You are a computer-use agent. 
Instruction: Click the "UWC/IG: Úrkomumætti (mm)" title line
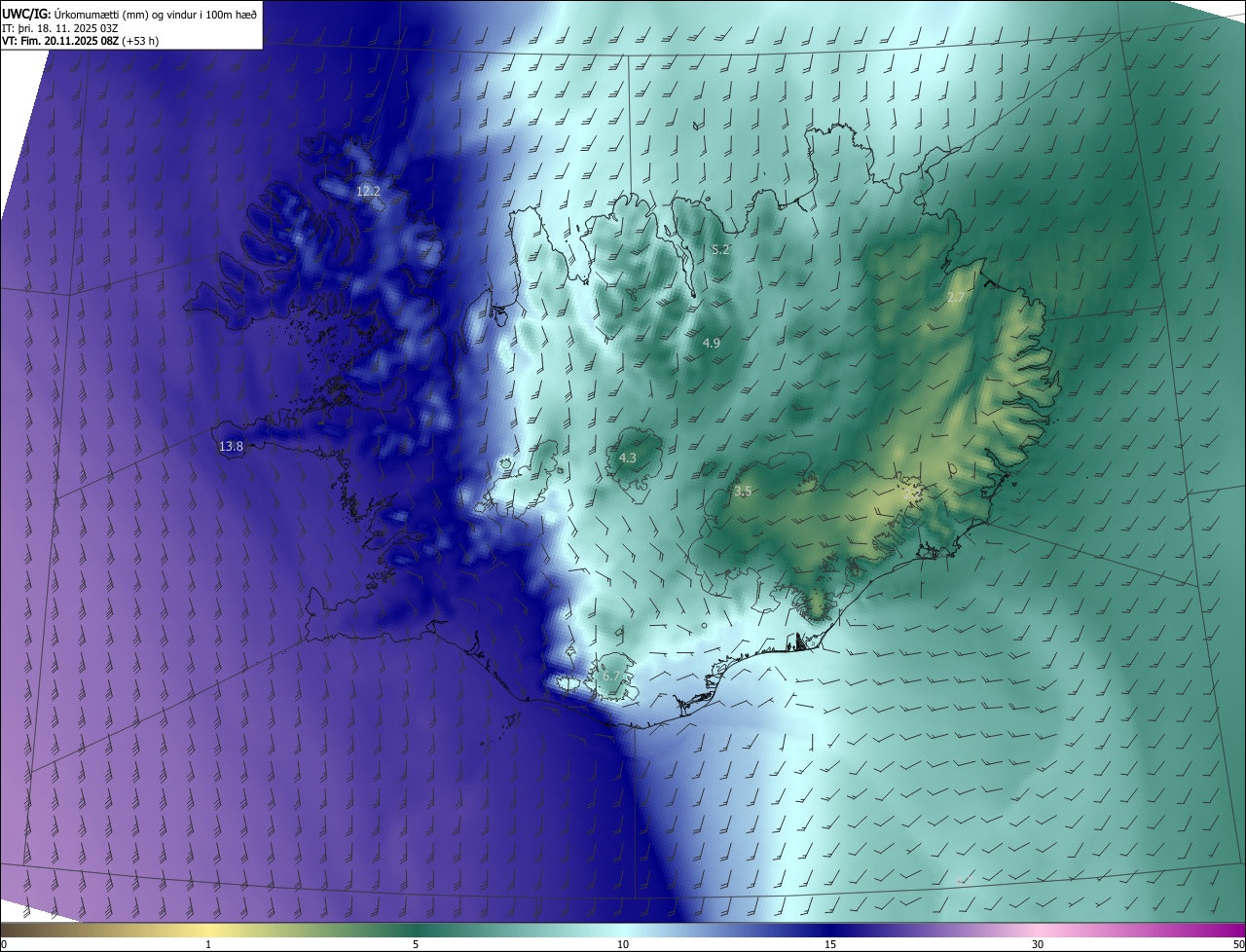click(129, 14)
